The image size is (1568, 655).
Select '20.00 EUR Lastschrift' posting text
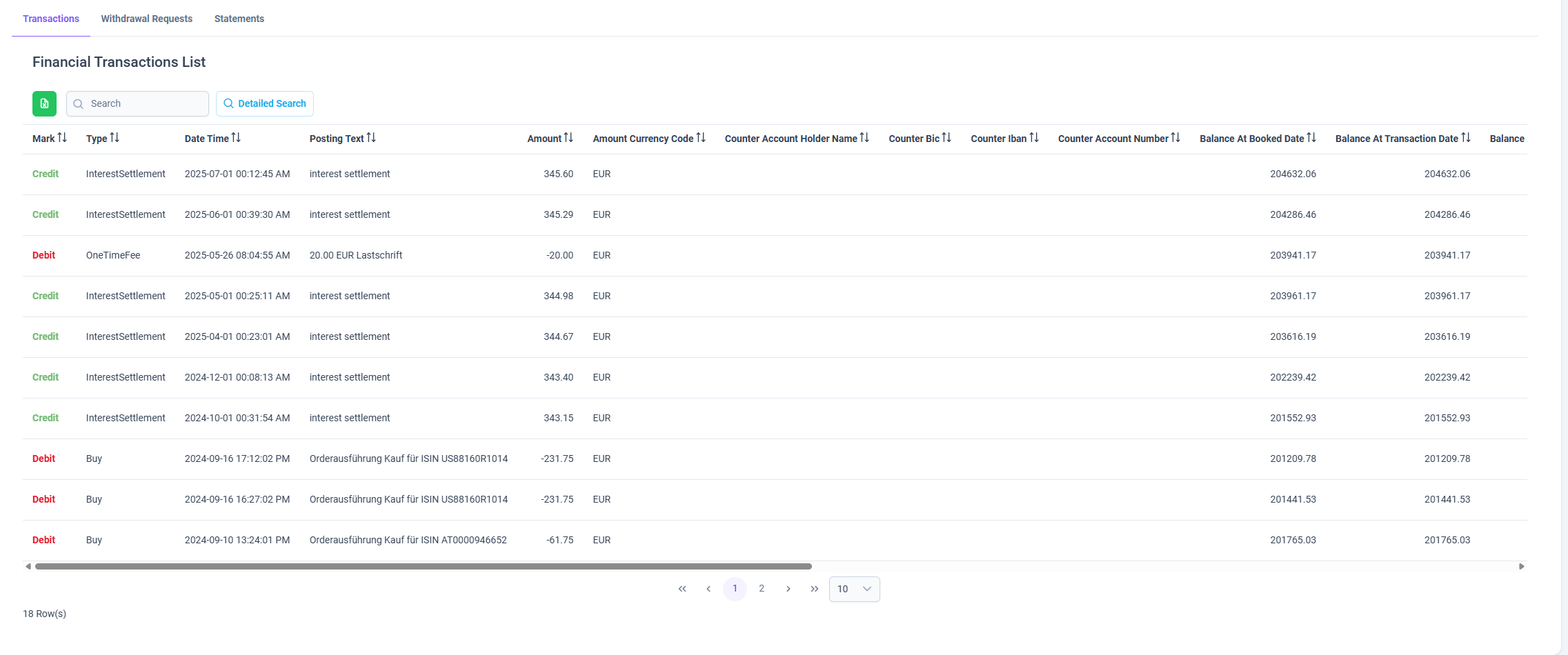click(x=356, y=255)
